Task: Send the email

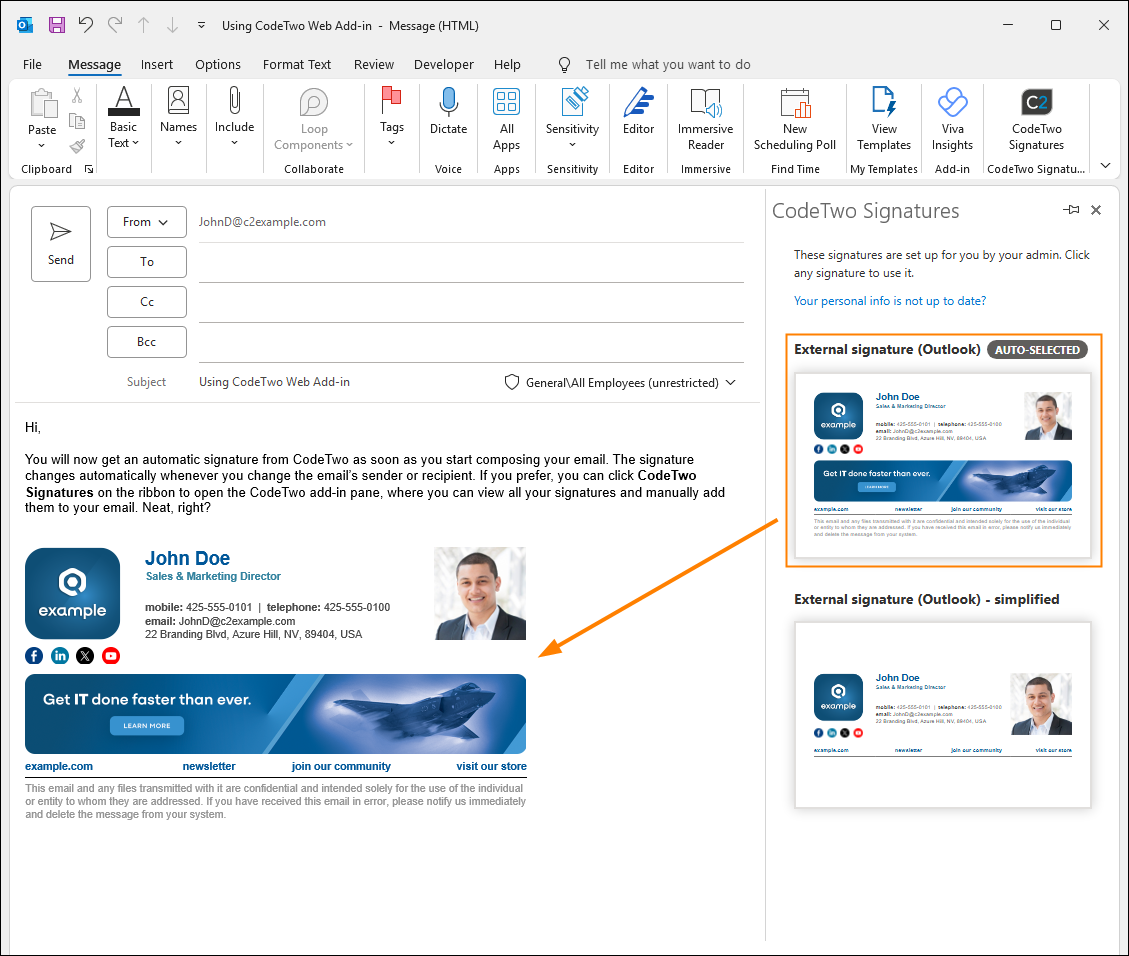Action: click(x=61, y=244)
